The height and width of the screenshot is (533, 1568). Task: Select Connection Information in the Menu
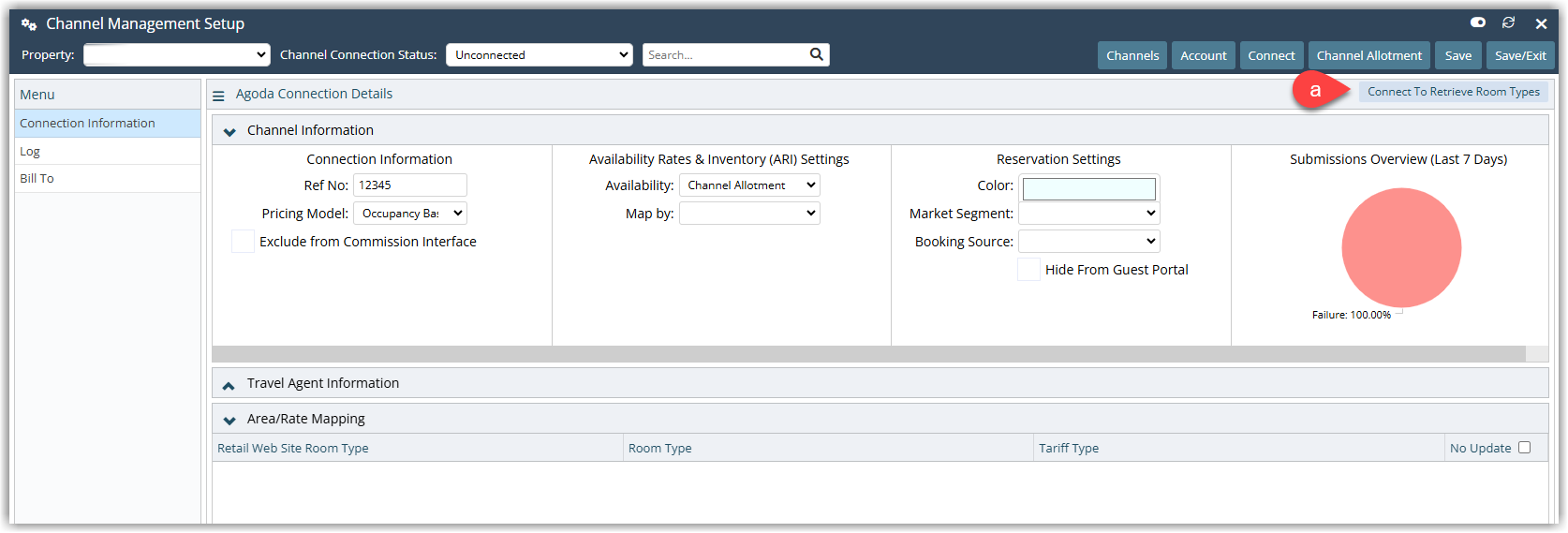pyautogui.click(x=108, y=124)
